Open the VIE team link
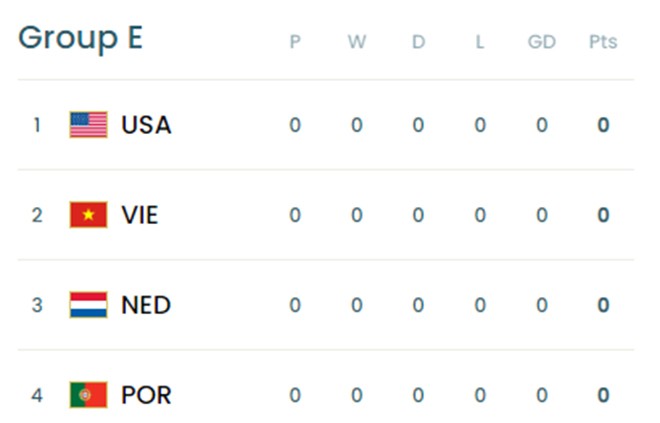Image resolution: width=660 pixels, height=423 pixels. coord(139,215)
